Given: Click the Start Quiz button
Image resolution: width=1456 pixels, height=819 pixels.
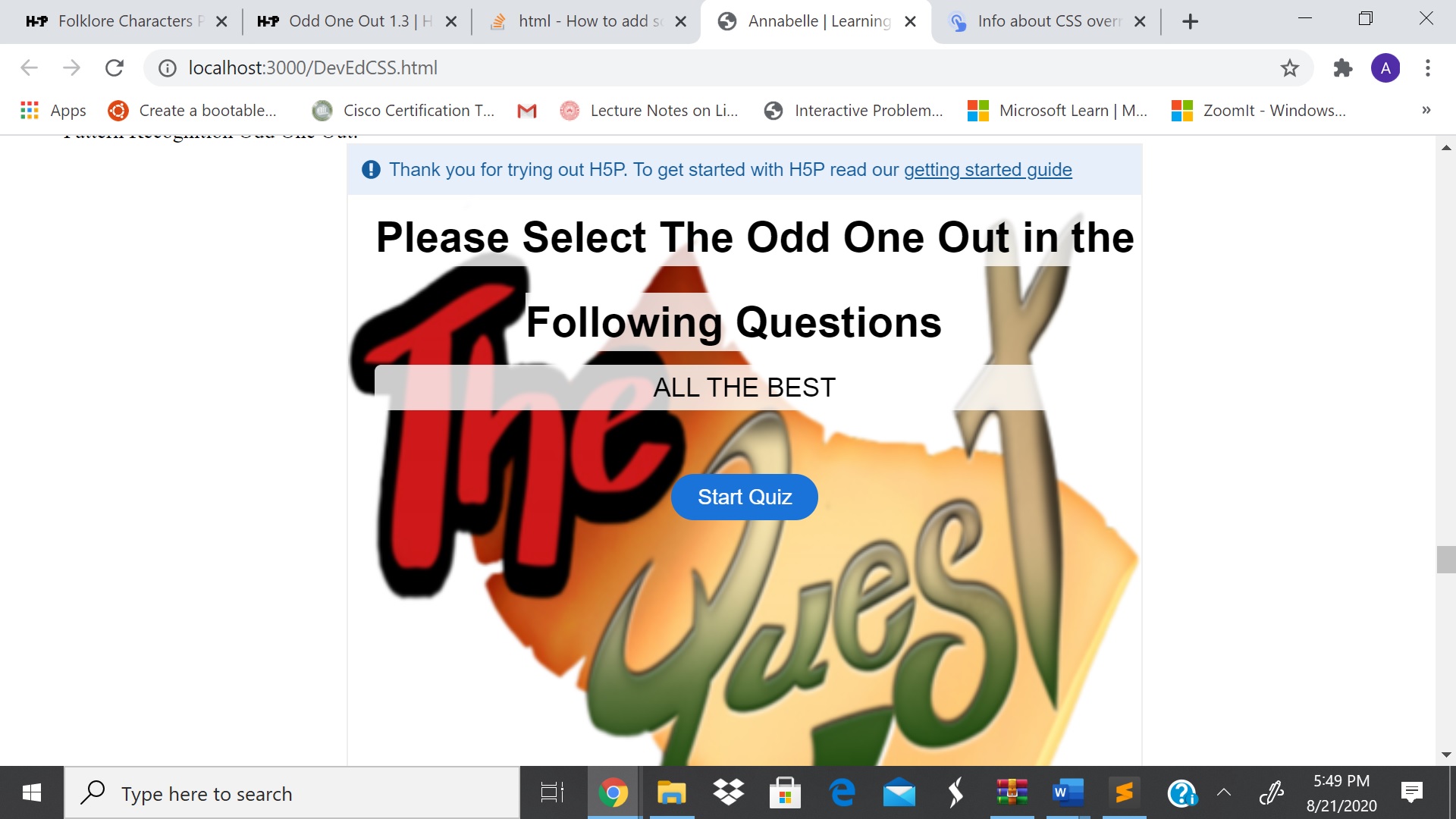Looking at the screenshot, I should pos(744,497).
